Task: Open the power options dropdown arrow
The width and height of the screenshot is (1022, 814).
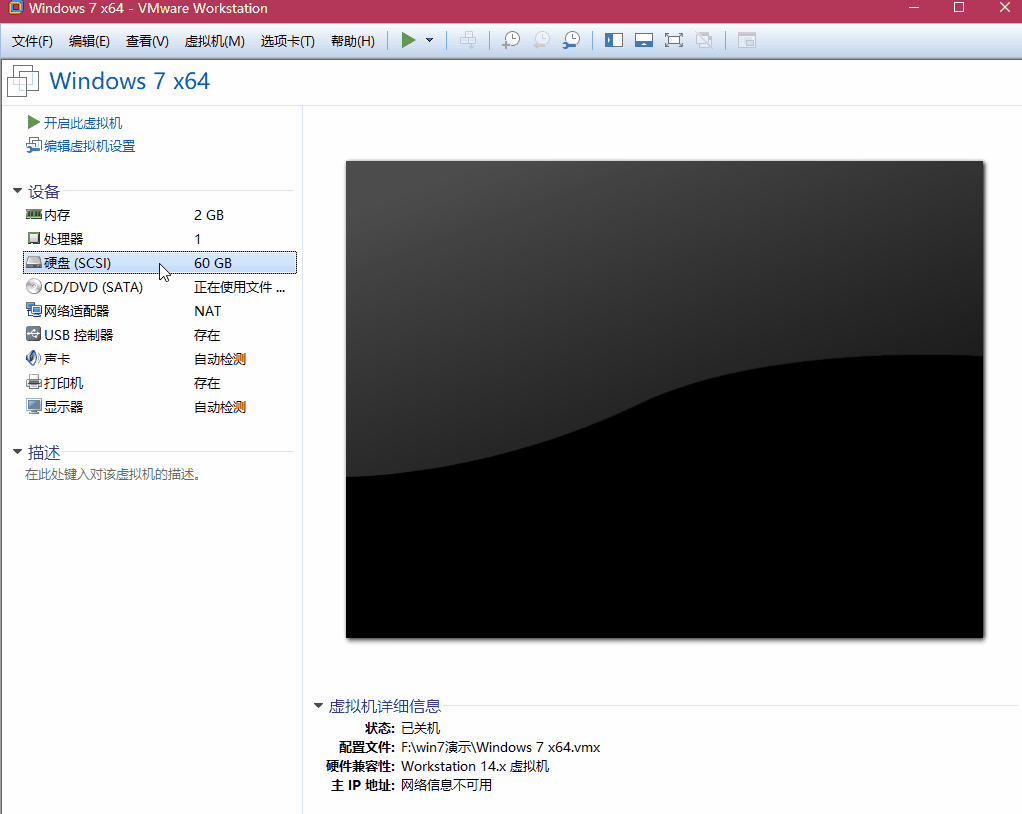Action: pos(430,40)
